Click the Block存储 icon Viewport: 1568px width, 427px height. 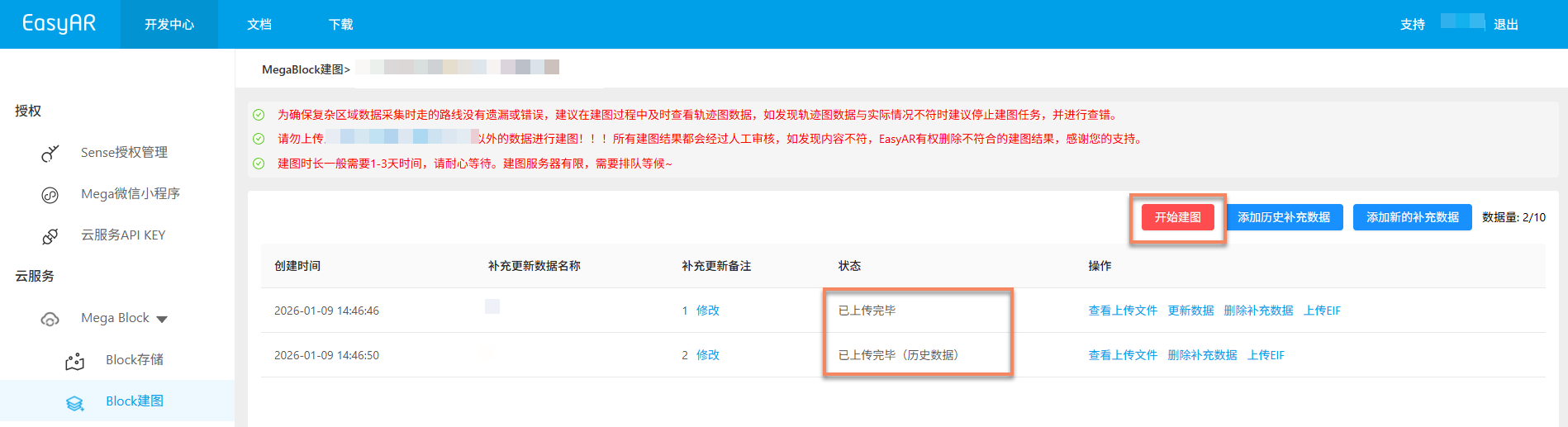coord(75,361)
